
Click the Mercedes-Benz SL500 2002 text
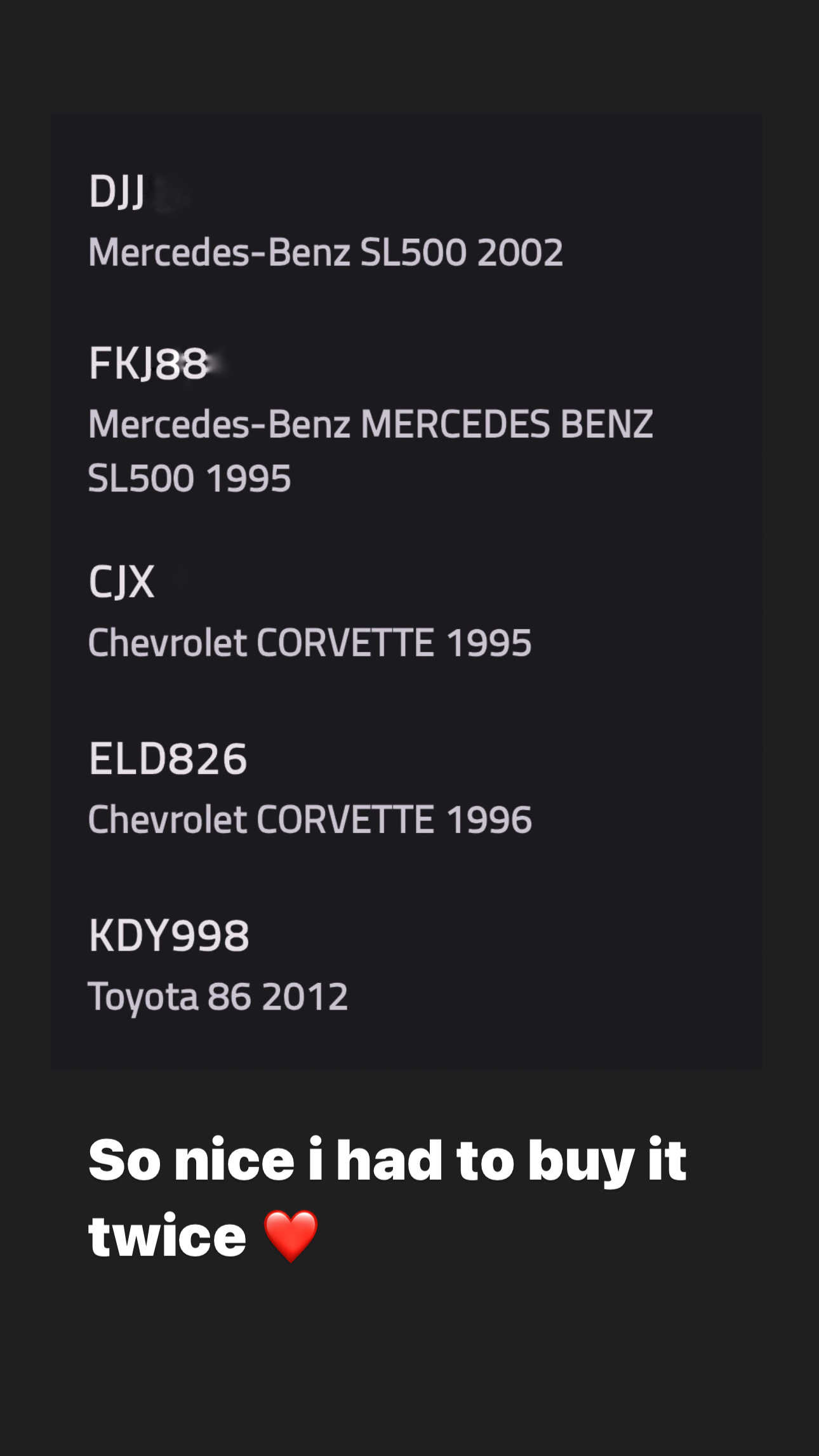pyautogui.click(x=326, y=252)
